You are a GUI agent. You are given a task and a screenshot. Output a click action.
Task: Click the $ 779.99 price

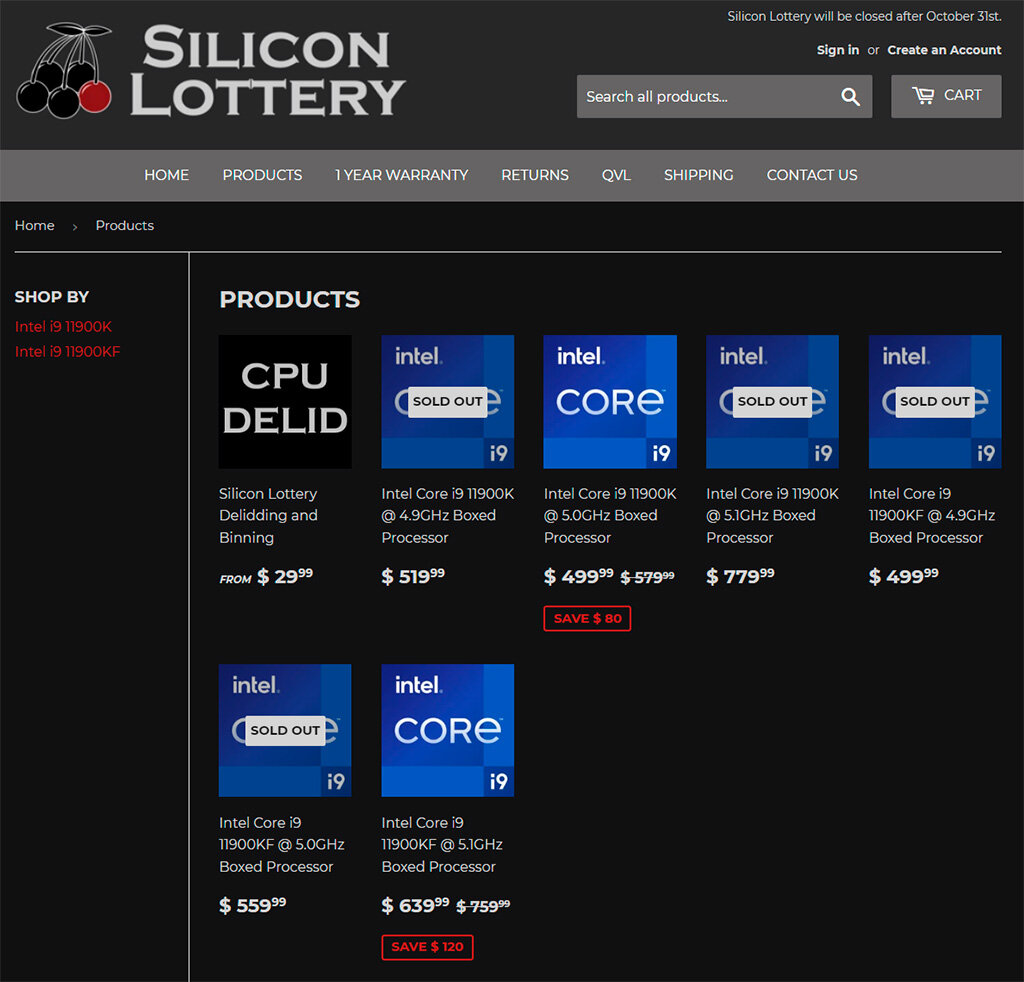[740, 576]
